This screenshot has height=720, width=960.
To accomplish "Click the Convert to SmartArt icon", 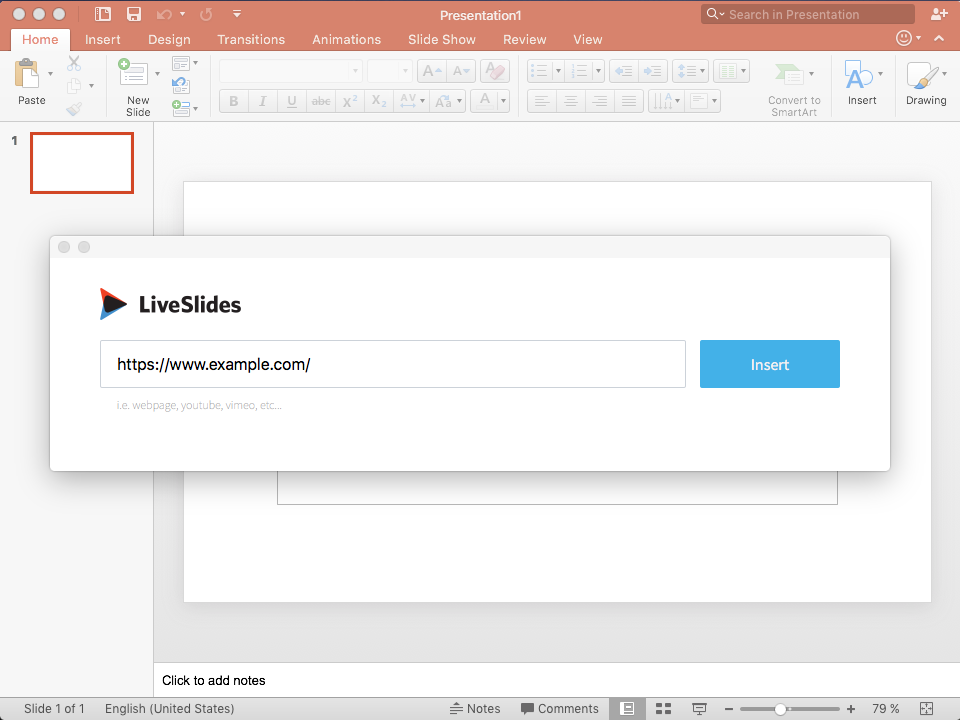I will [x=790, y=74].
